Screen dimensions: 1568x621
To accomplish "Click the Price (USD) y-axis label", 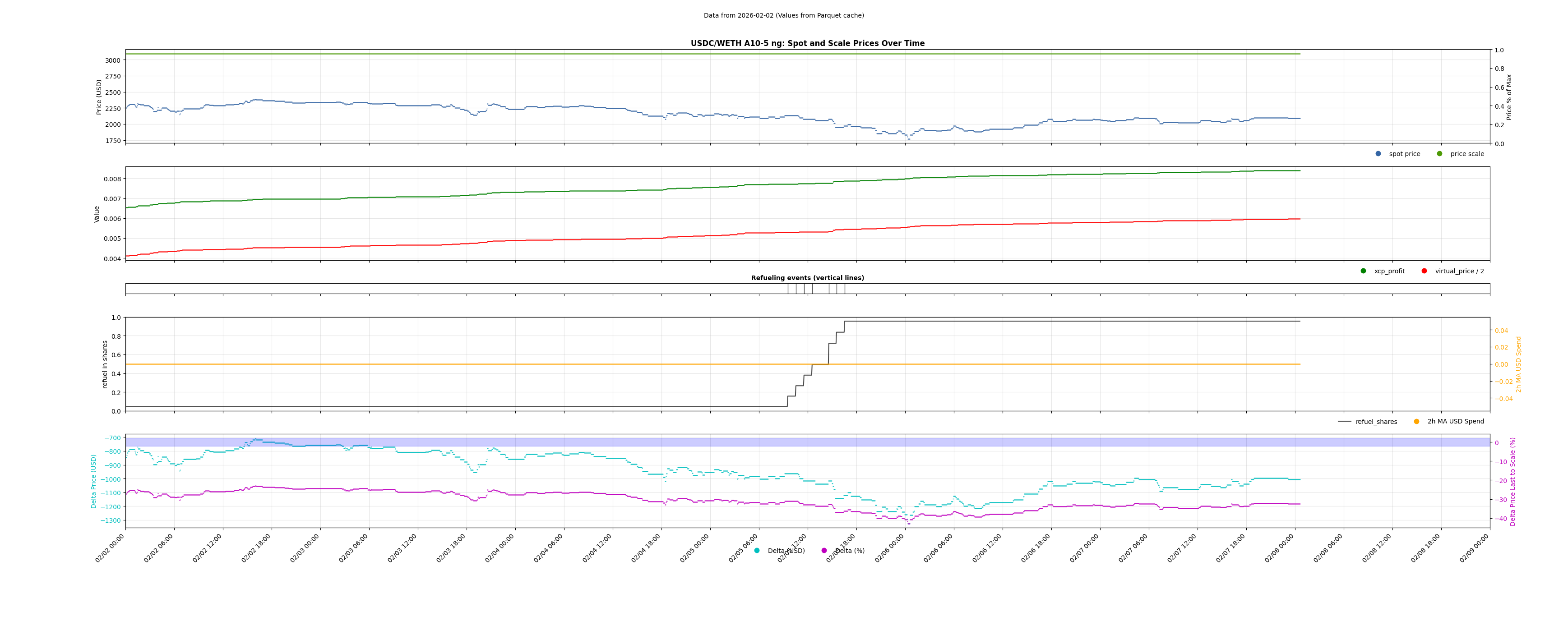I will pos(99,97).
